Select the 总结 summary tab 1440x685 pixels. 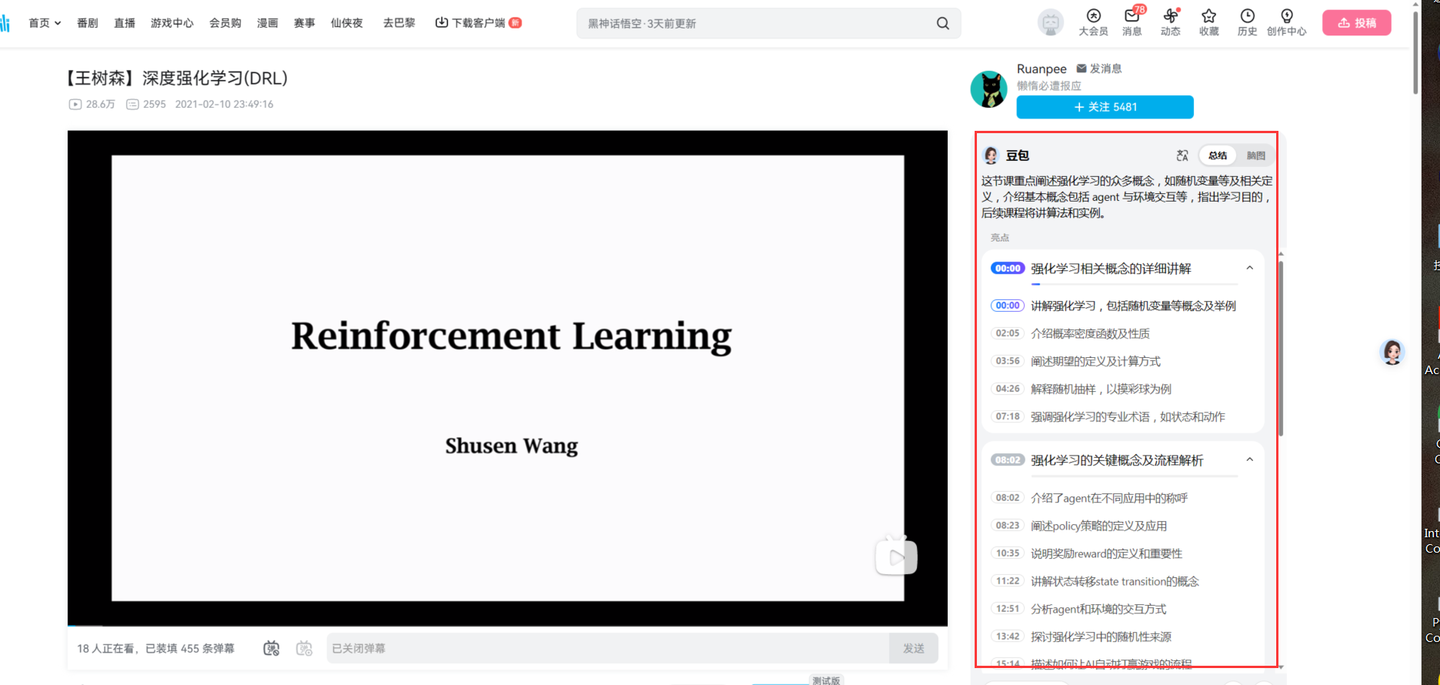coord(1217,155)
